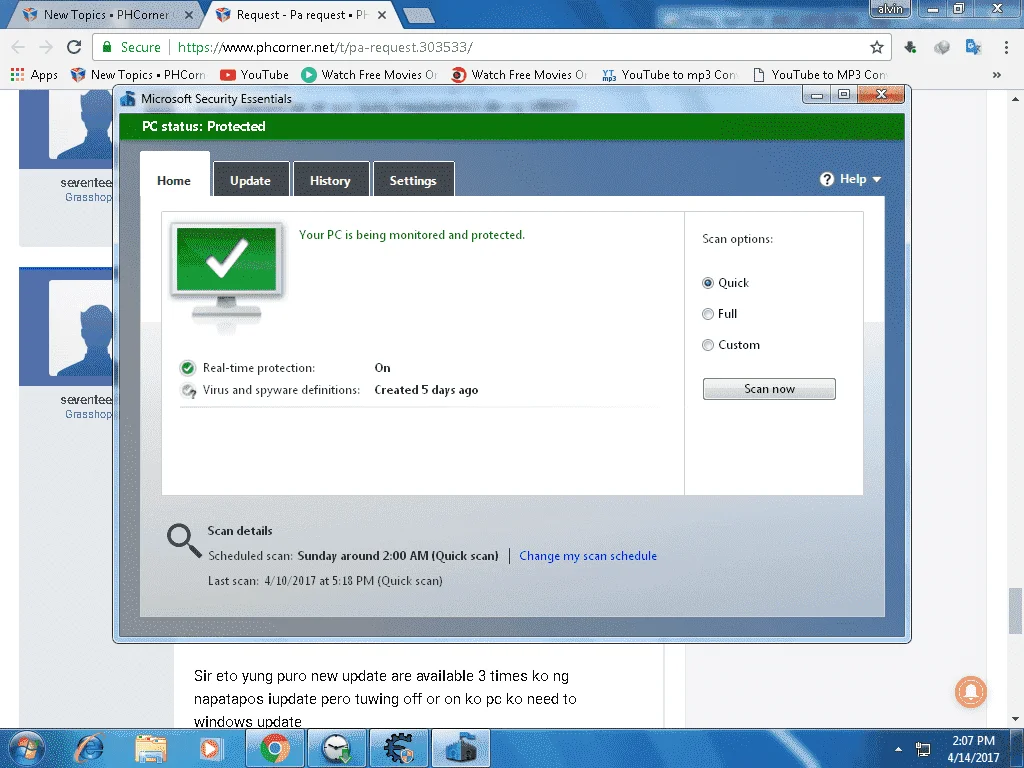Open the Settings tab
Screen dimensions: 1024x768
coord(413,180)
